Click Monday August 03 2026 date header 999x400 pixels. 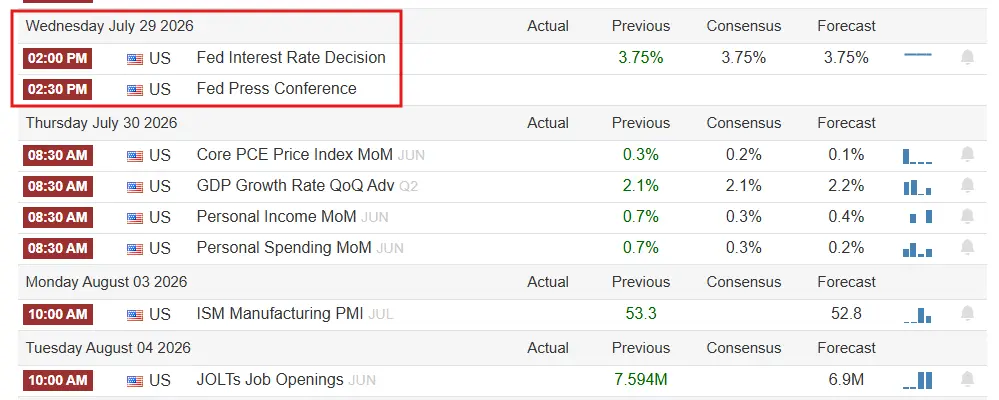pos(106,282)
